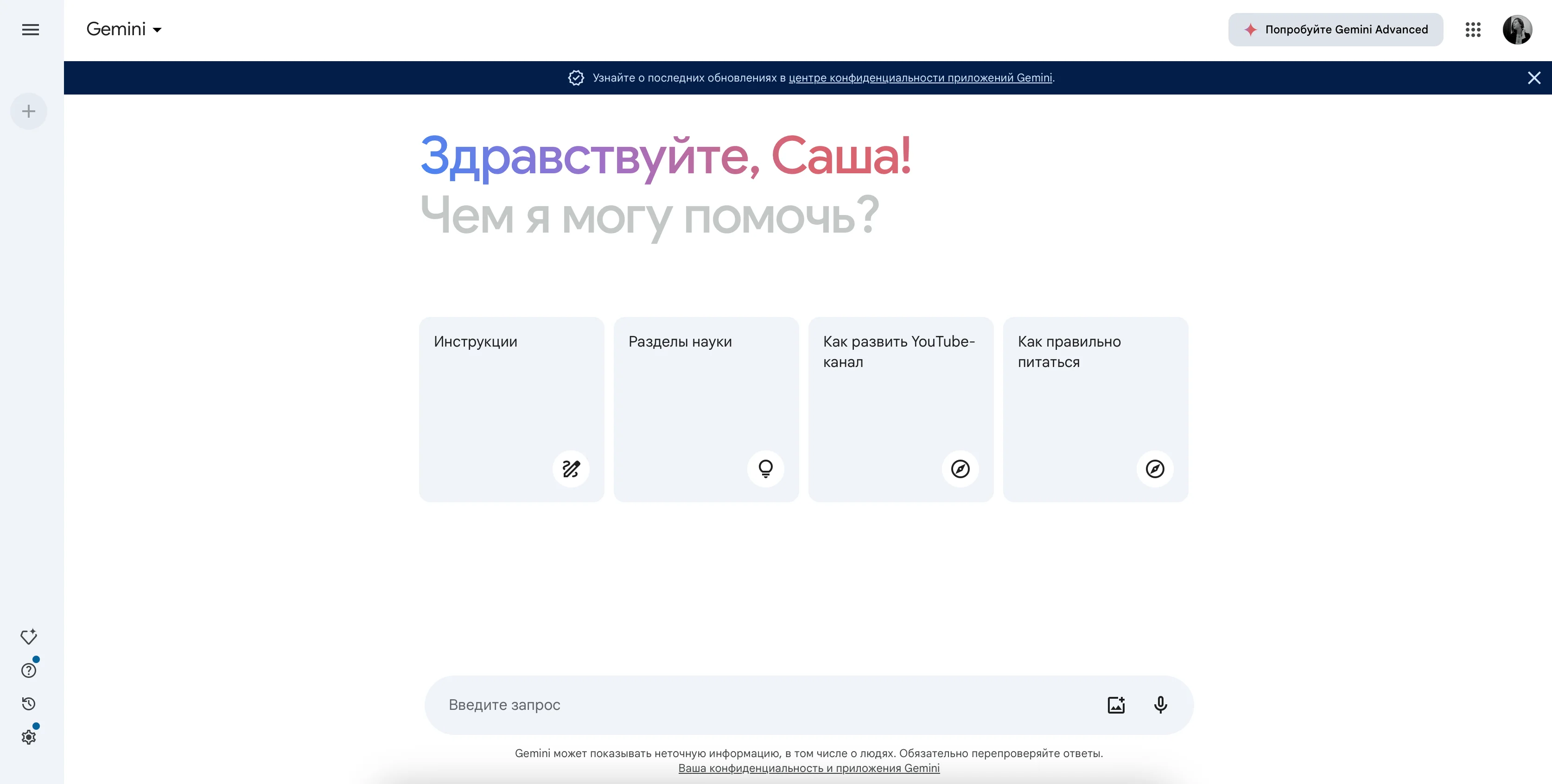
Task: Click the Попробуйте Gemini Advanced button
Action: tap(1335, 30)
